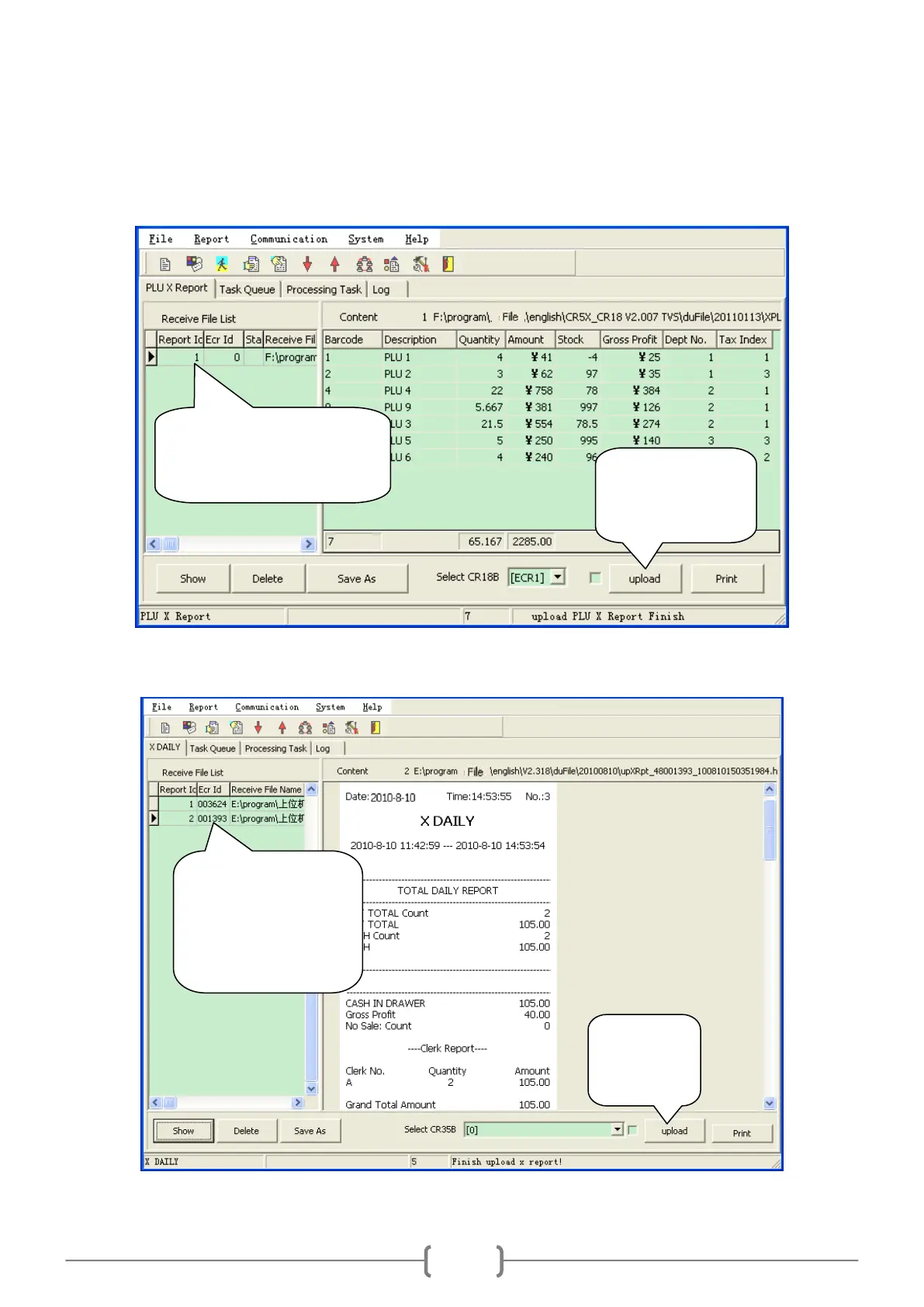Click down scroll arrow of X DAILY report content

click(x=770, y=1103)
